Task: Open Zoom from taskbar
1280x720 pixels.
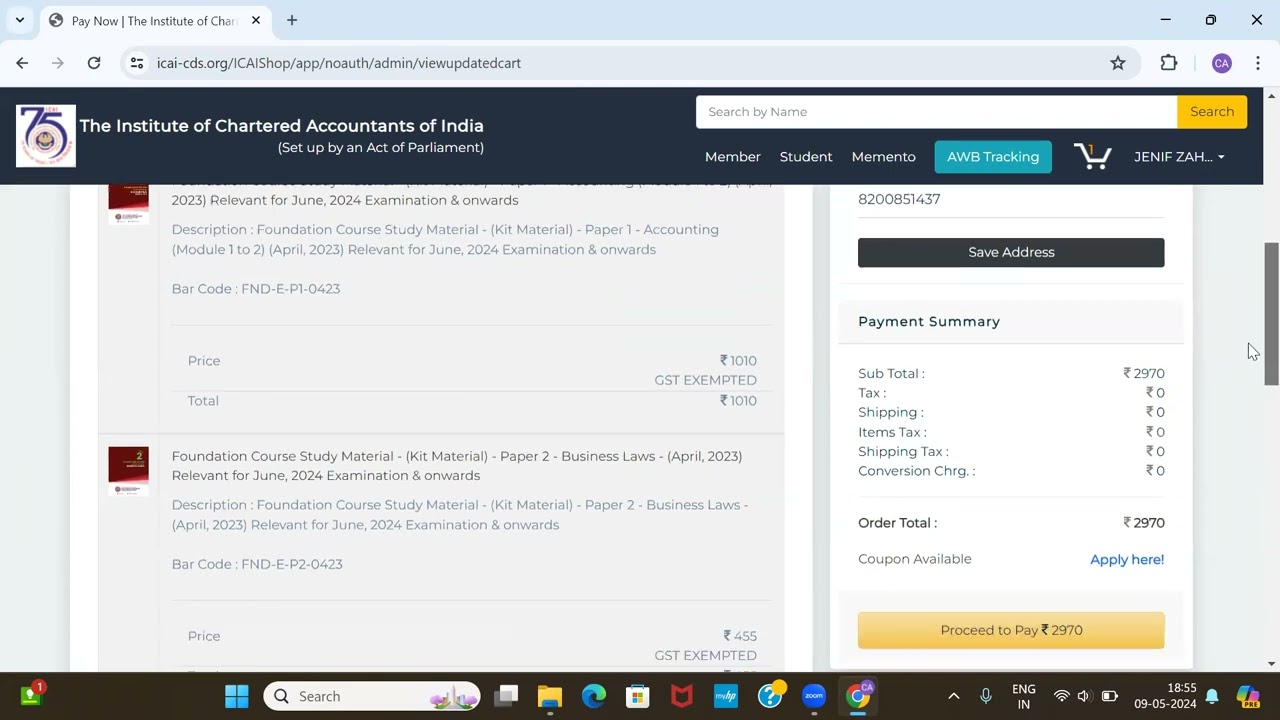Action: point(814,696)
